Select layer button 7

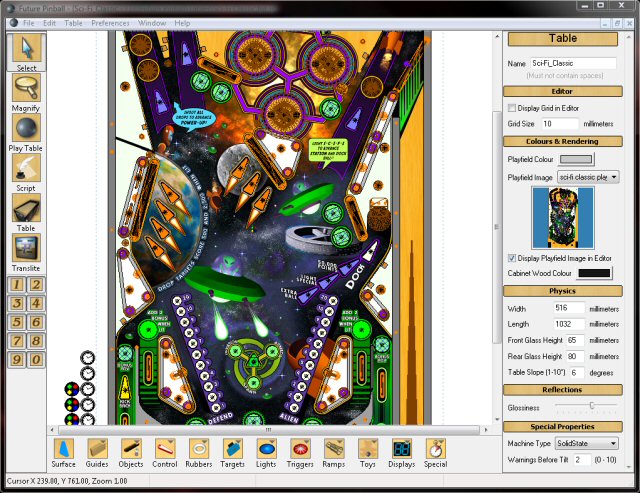(17, 341)
